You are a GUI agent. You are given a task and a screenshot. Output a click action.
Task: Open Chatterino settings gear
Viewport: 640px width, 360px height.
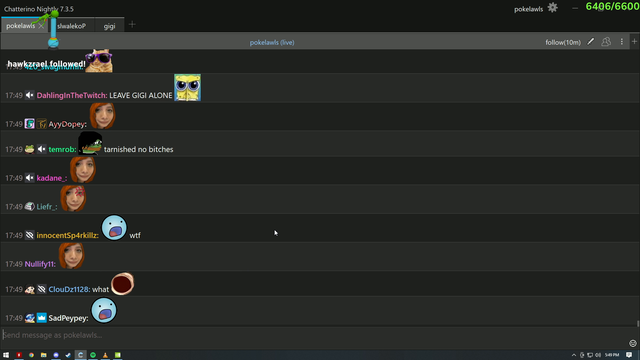(x=552, y=8)
